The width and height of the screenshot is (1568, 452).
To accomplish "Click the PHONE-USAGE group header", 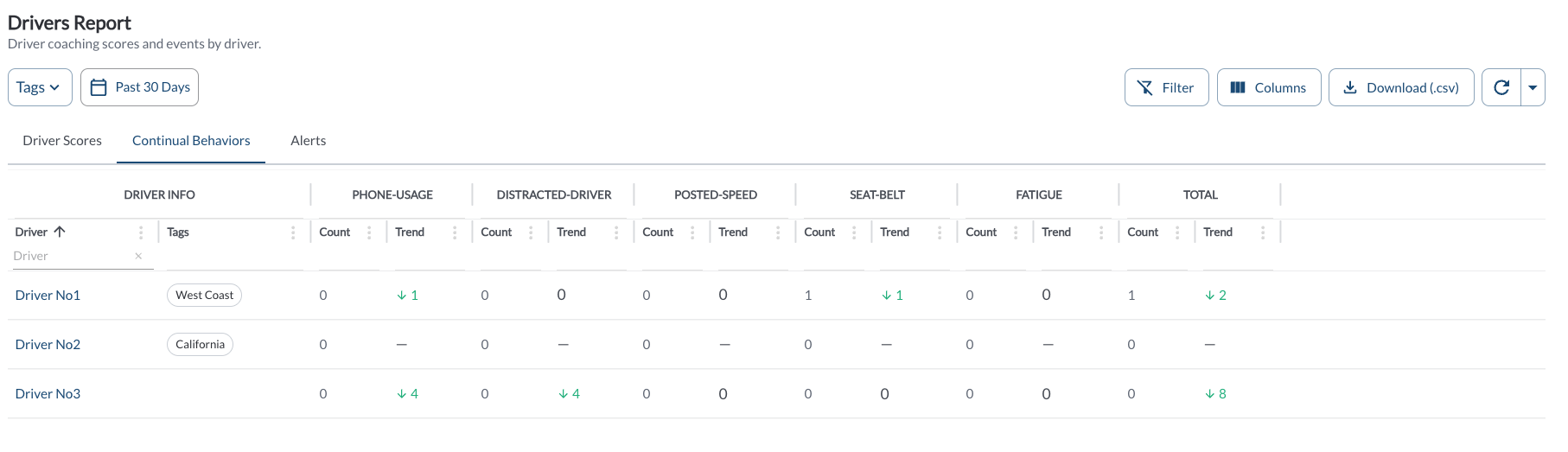I will point(392,194).
